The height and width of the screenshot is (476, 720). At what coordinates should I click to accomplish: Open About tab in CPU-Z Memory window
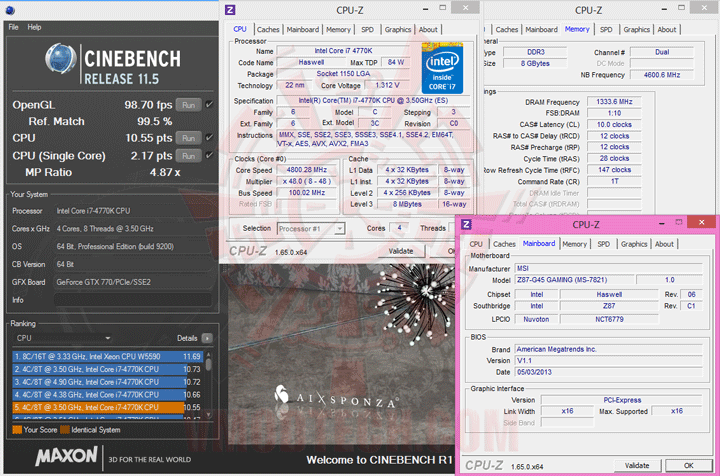(667, 29)
